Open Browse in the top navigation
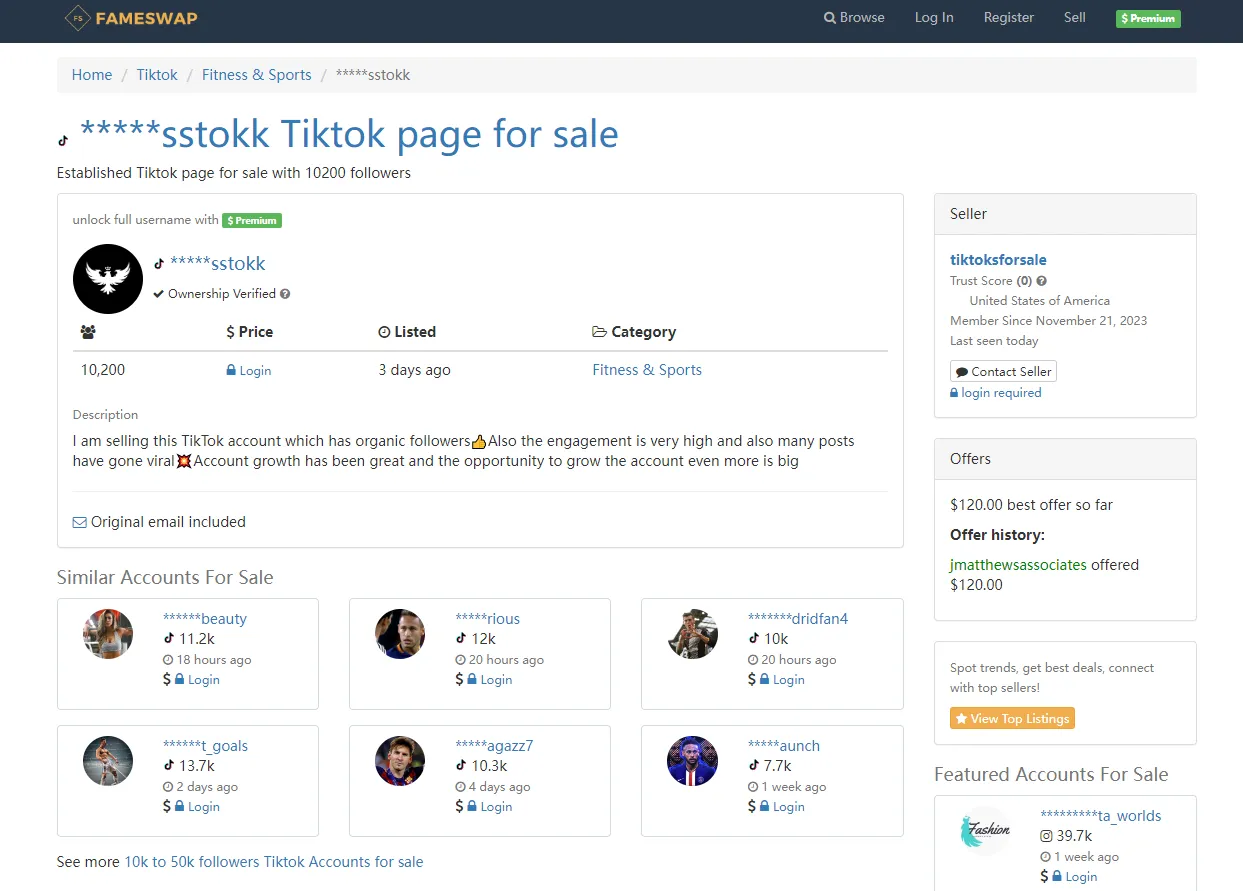Screen dimensions: 1243x891 854,17
